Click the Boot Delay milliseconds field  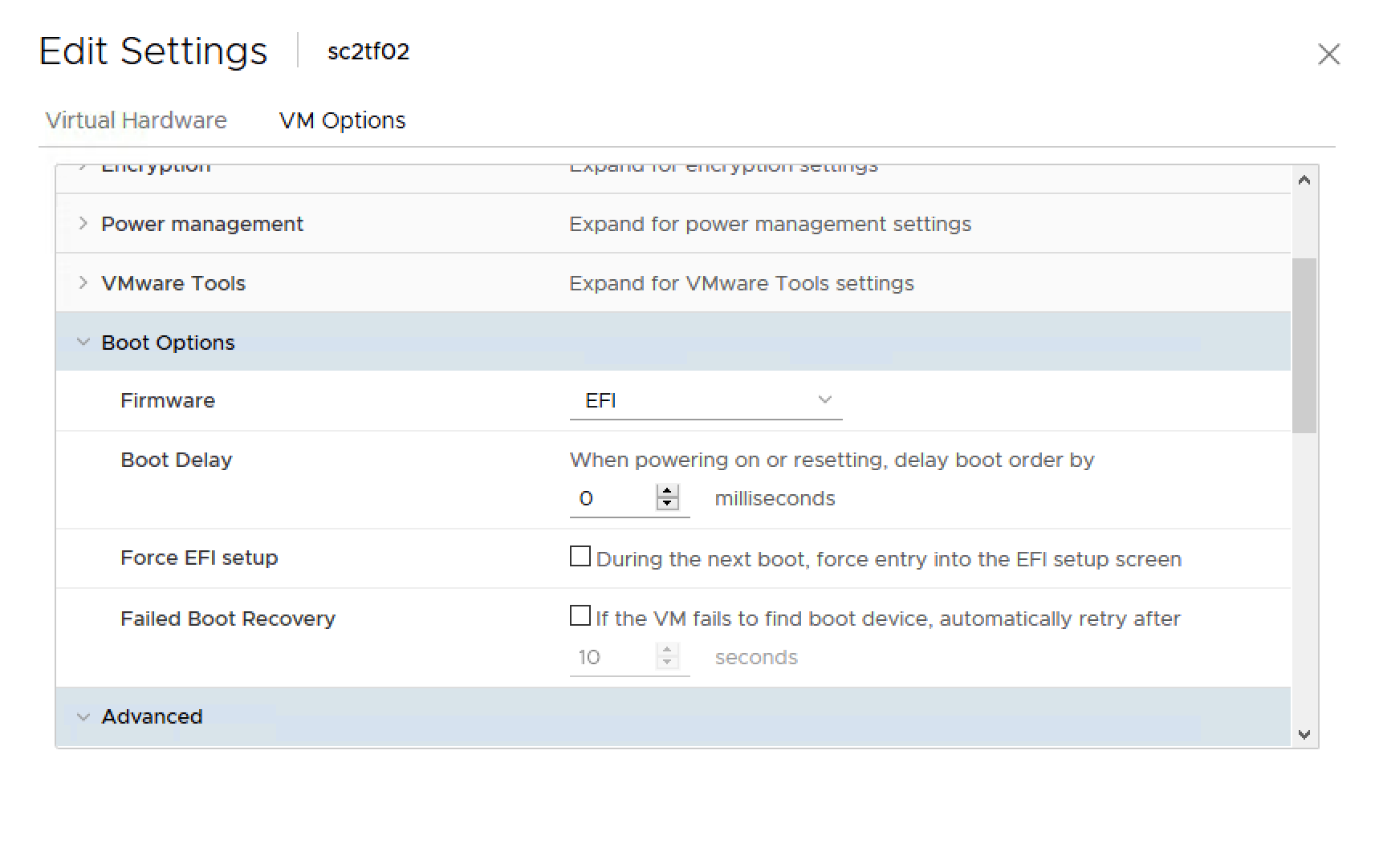pos(612,499)
